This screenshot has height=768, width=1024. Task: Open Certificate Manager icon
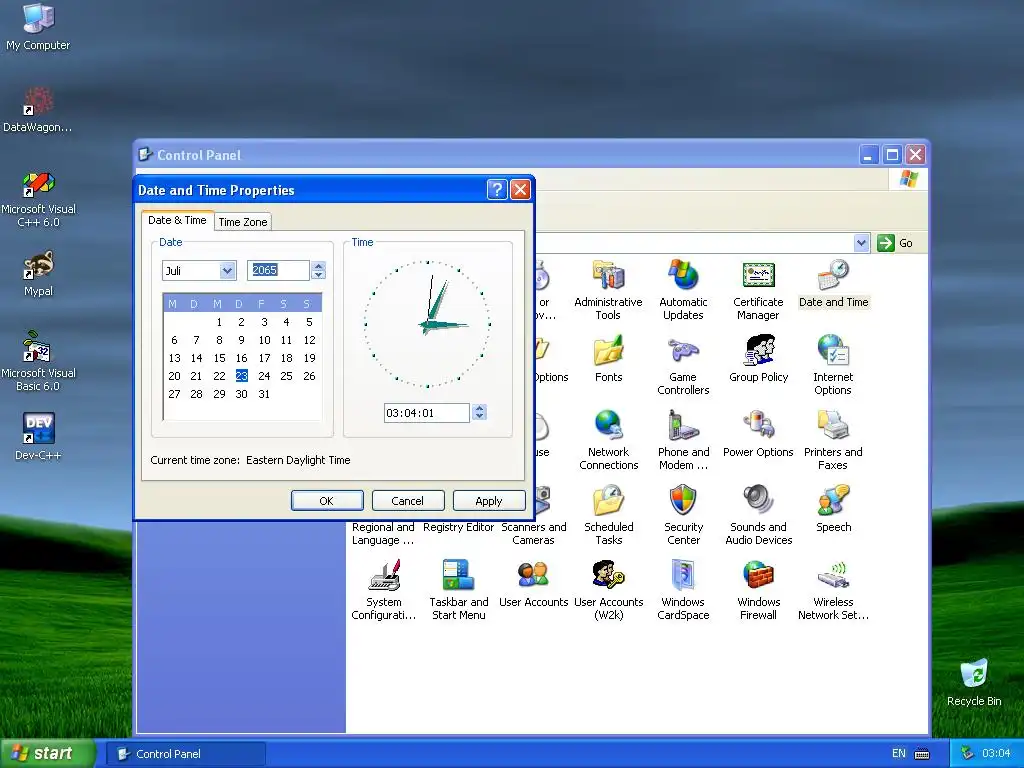(x=758, y=275)
